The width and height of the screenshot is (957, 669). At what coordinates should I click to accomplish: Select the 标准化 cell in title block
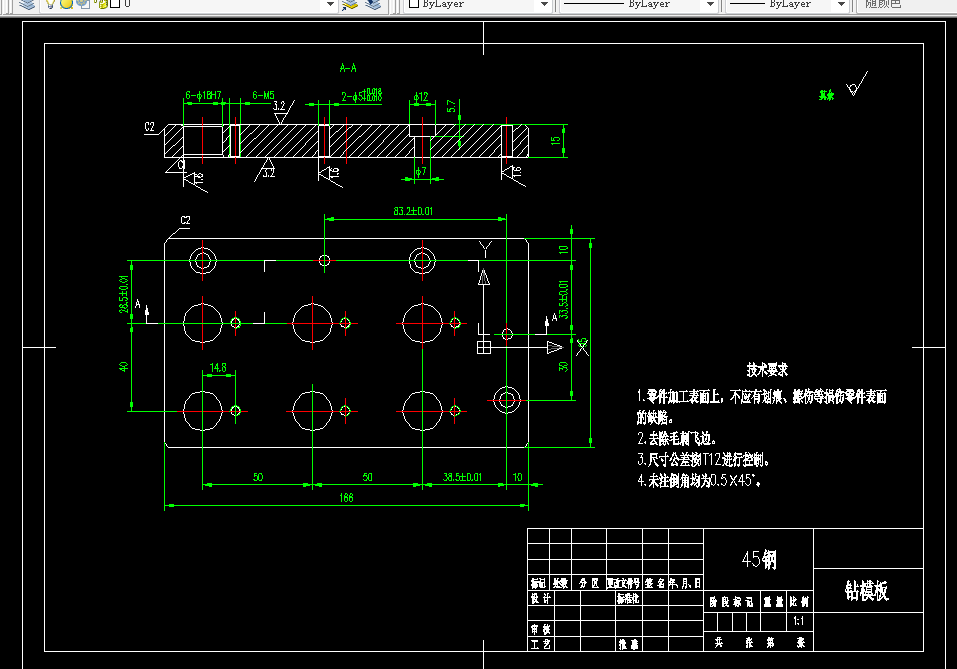(628, 598)
